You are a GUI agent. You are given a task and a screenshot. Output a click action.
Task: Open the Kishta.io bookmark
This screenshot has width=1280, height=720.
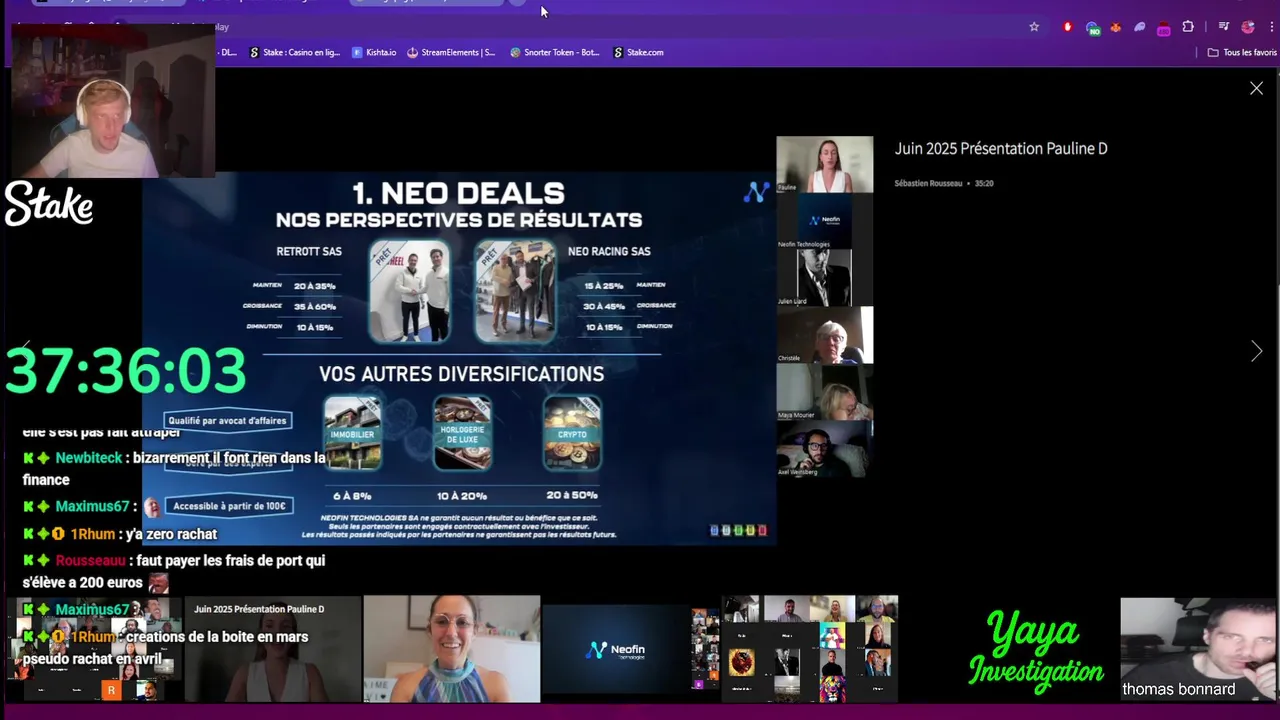[x=374, y=52]
